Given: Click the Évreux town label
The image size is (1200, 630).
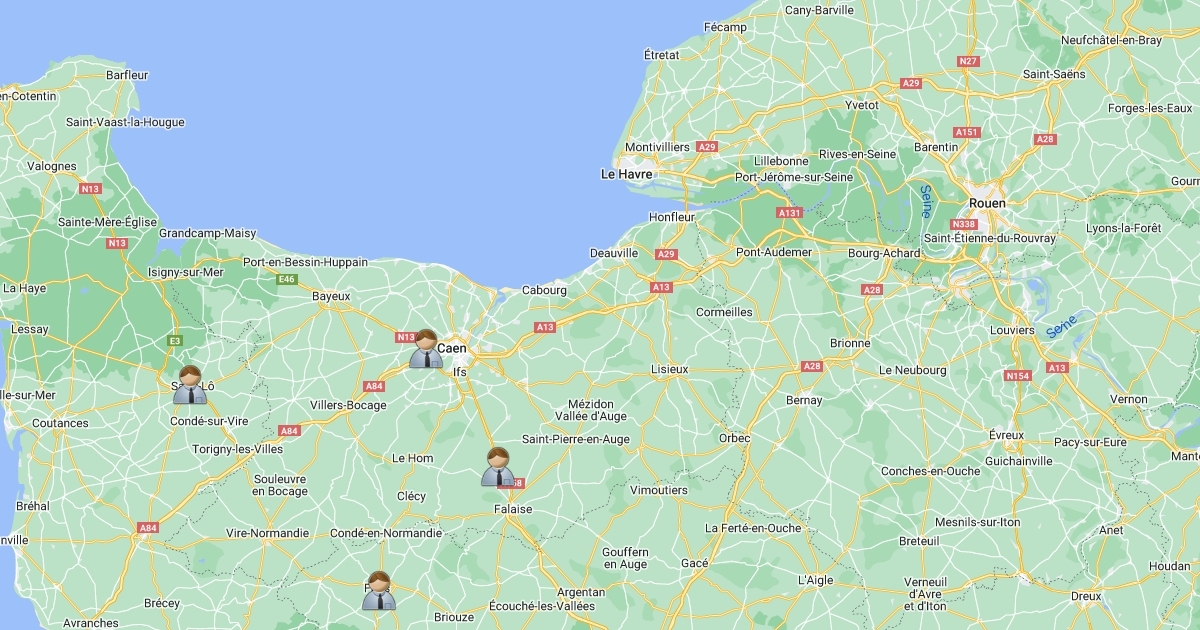Looking at the screenshot, I should point(1007,435).
